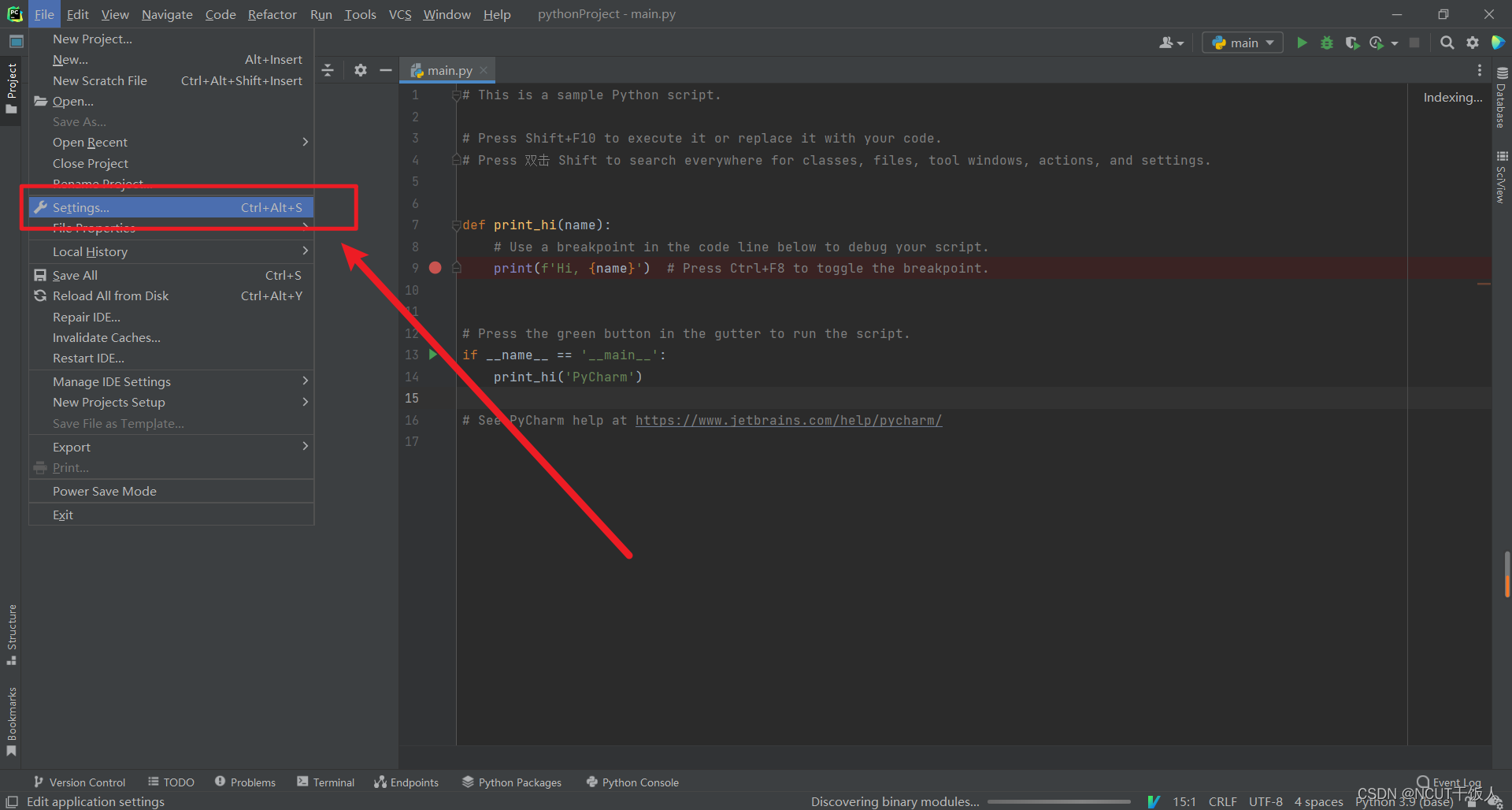Click the indexing progress bar in status bar
Viewport: 1512px width, 810px height.
1058,801
